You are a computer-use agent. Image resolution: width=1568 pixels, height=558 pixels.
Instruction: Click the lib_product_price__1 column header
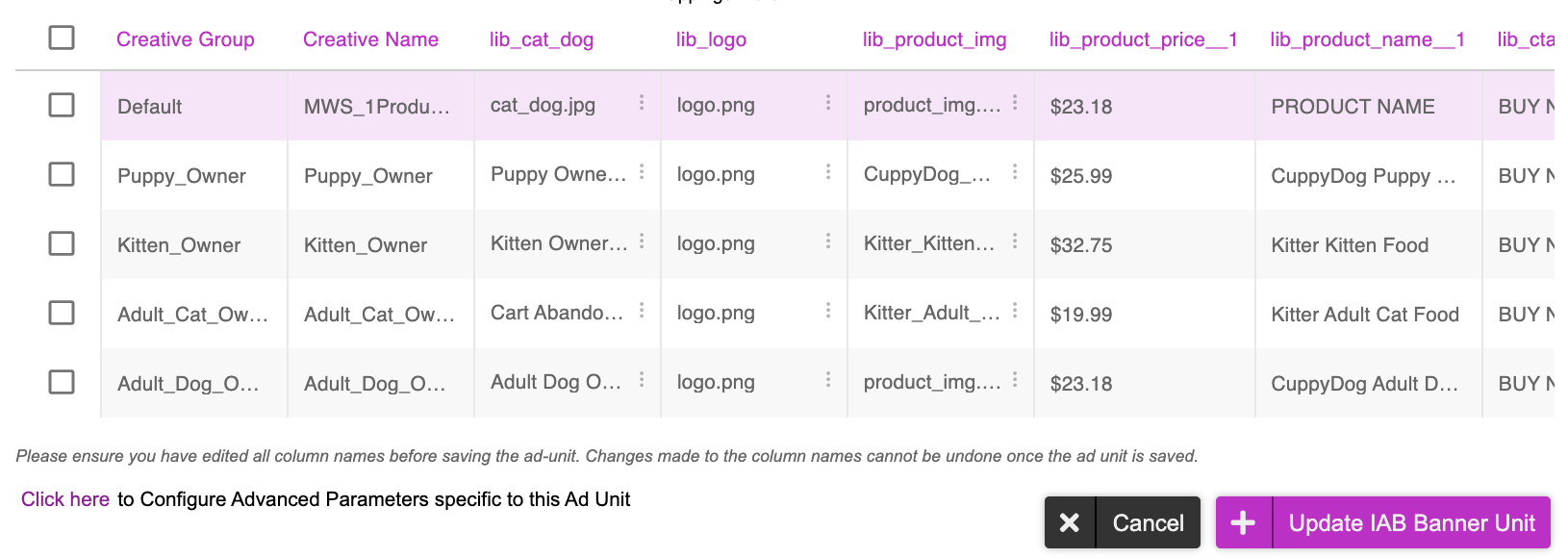point(1143,39)
